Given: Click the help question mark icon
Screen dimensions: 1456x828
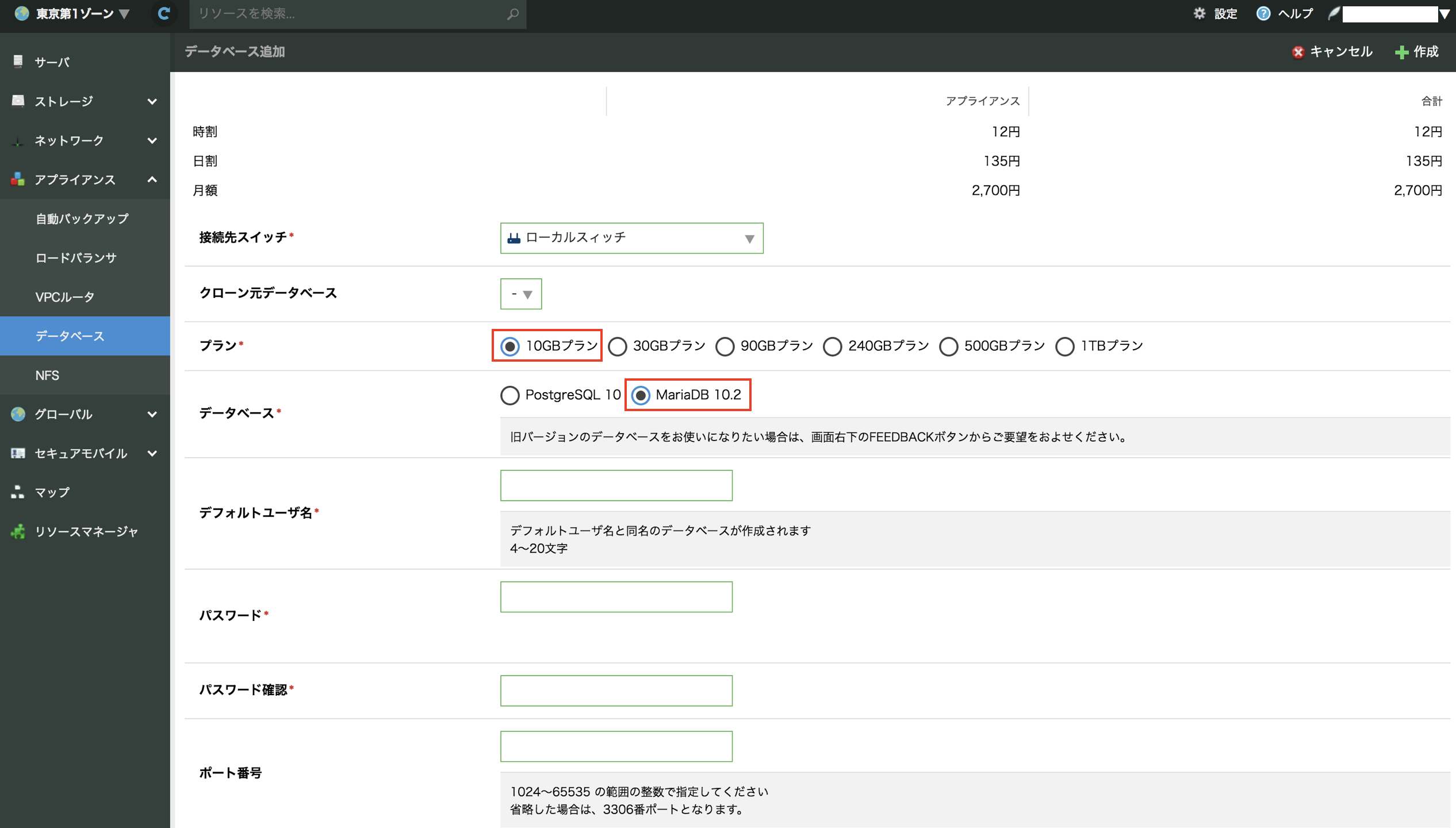Looking at the screenshot, I should pos(1263,13).
